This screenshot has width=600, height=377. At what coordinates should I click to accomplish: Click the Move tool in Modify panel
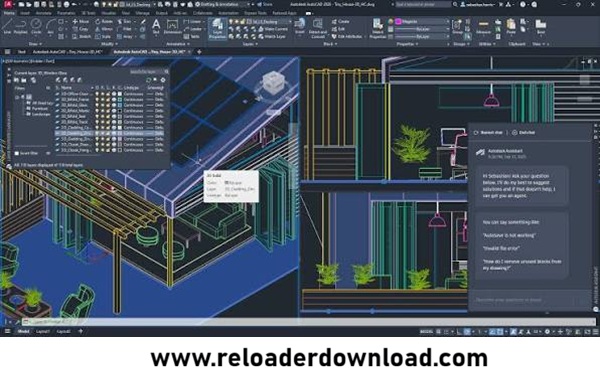(x=81, y=22)
